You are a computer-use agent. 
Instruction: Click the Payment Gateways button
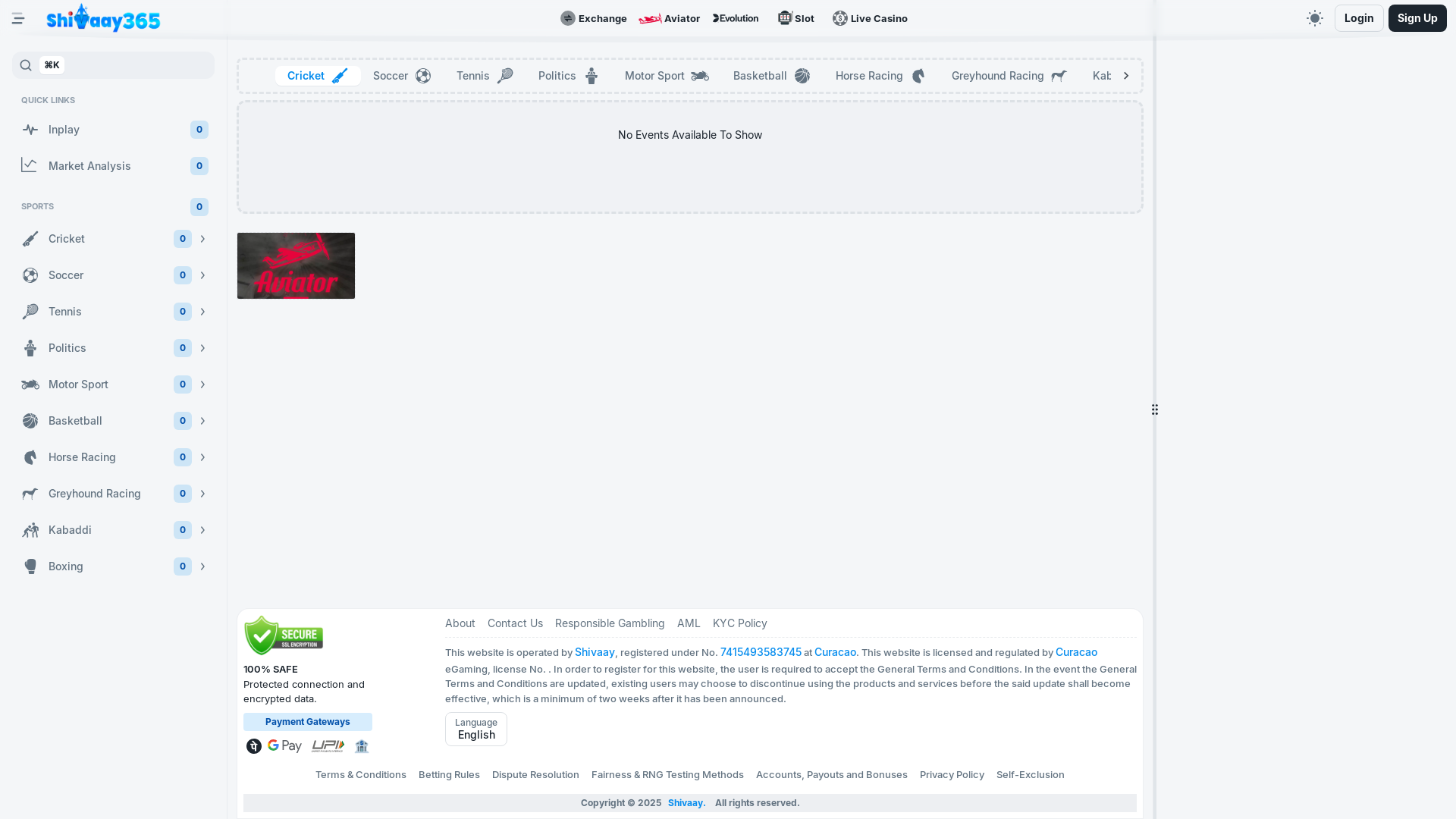(308, 722)
